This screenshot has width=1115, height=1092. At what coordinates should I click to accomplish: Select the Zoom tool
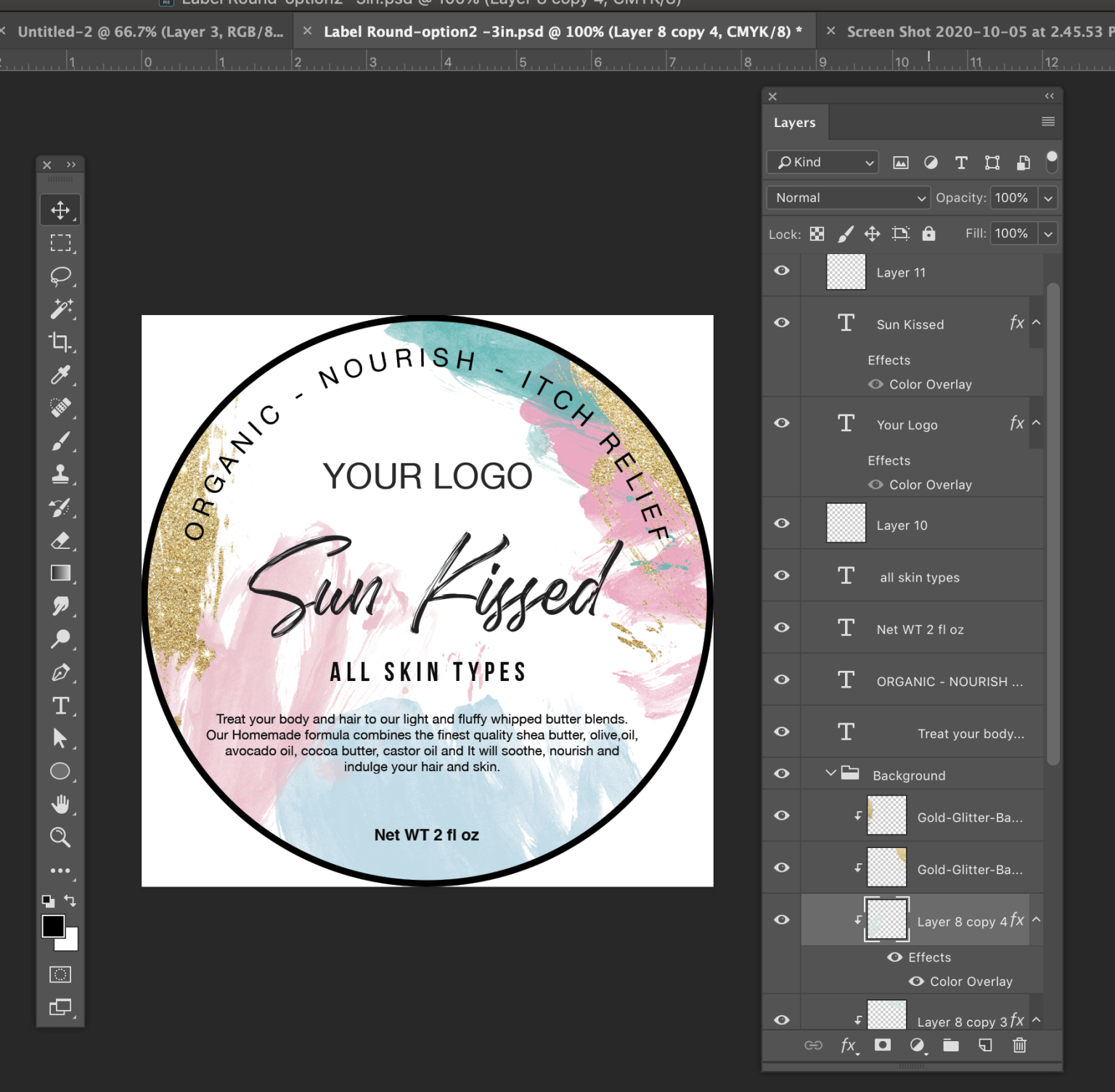[x=61, y=836]
